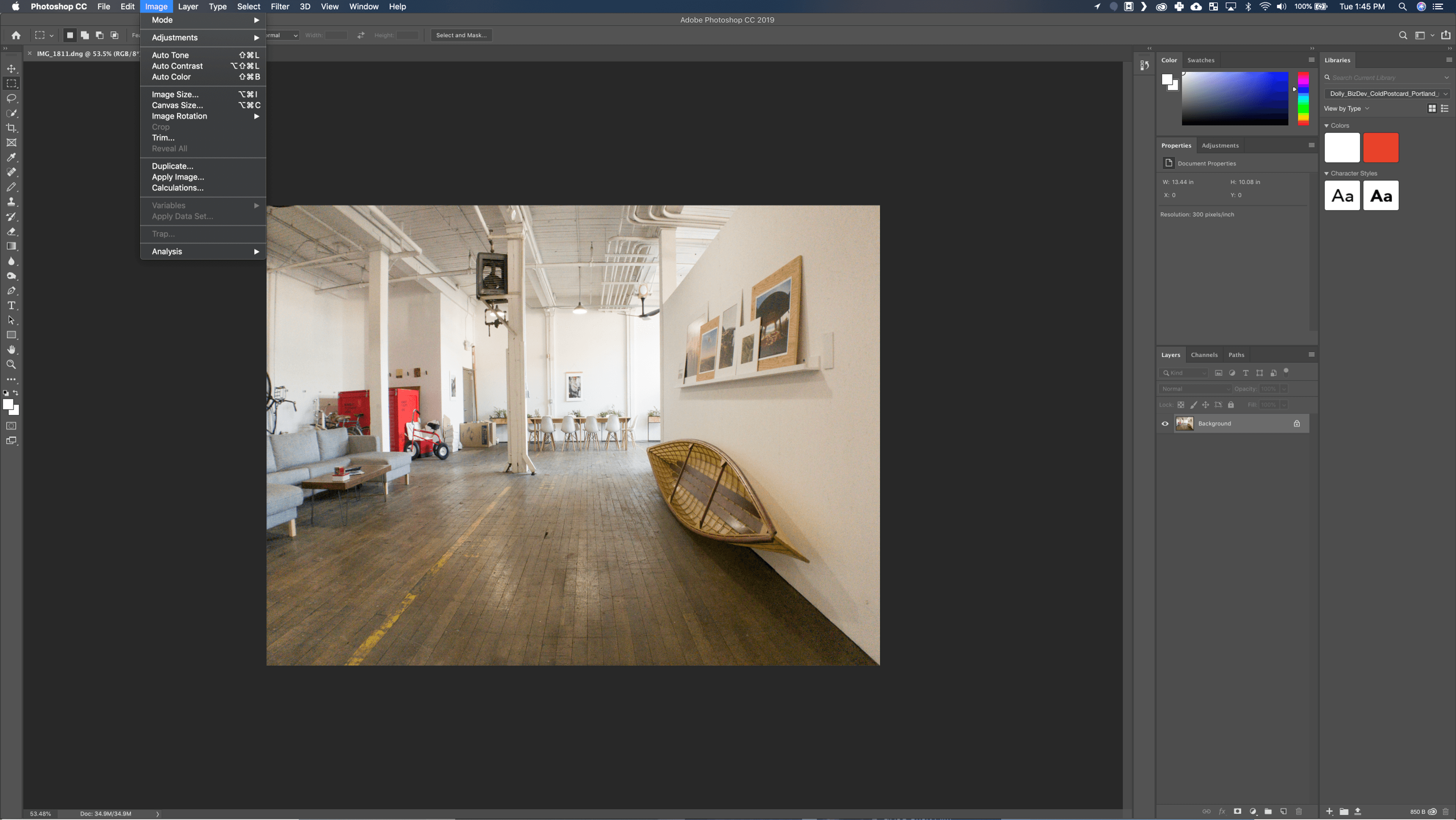The width and height of the screenshot is (1456, 820).
Task: Select the Dodge tool
Action: tap(11, 276)
